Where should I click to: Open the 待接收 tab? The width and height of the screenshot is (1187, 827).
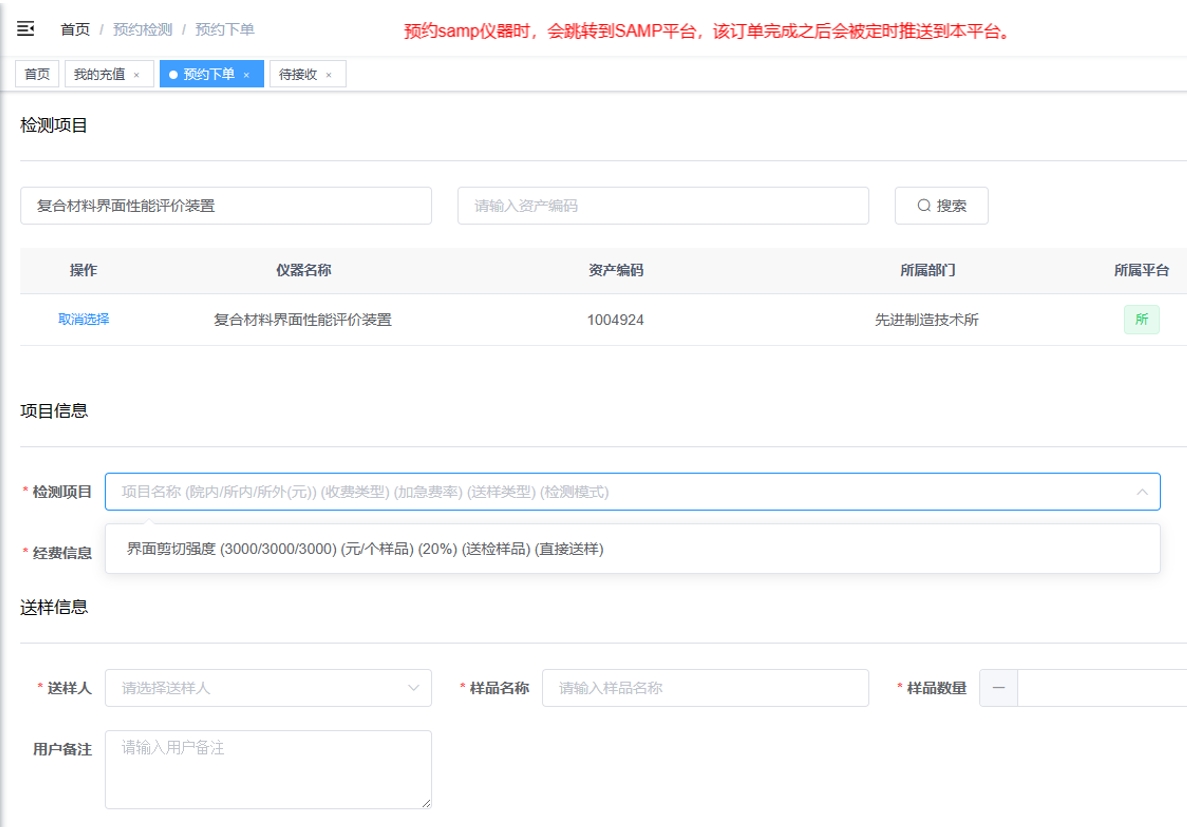(298, 74)
